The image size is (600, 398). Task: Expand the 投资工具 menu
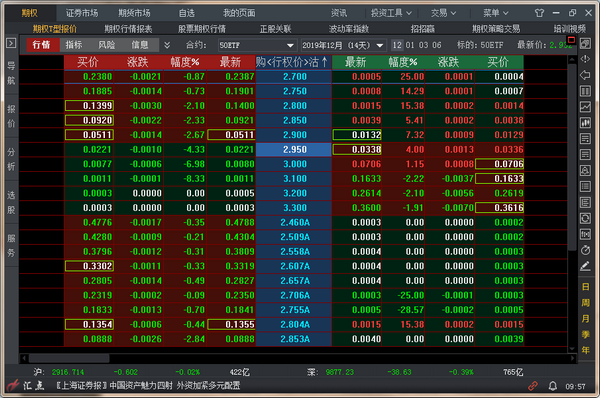(391, 13)
